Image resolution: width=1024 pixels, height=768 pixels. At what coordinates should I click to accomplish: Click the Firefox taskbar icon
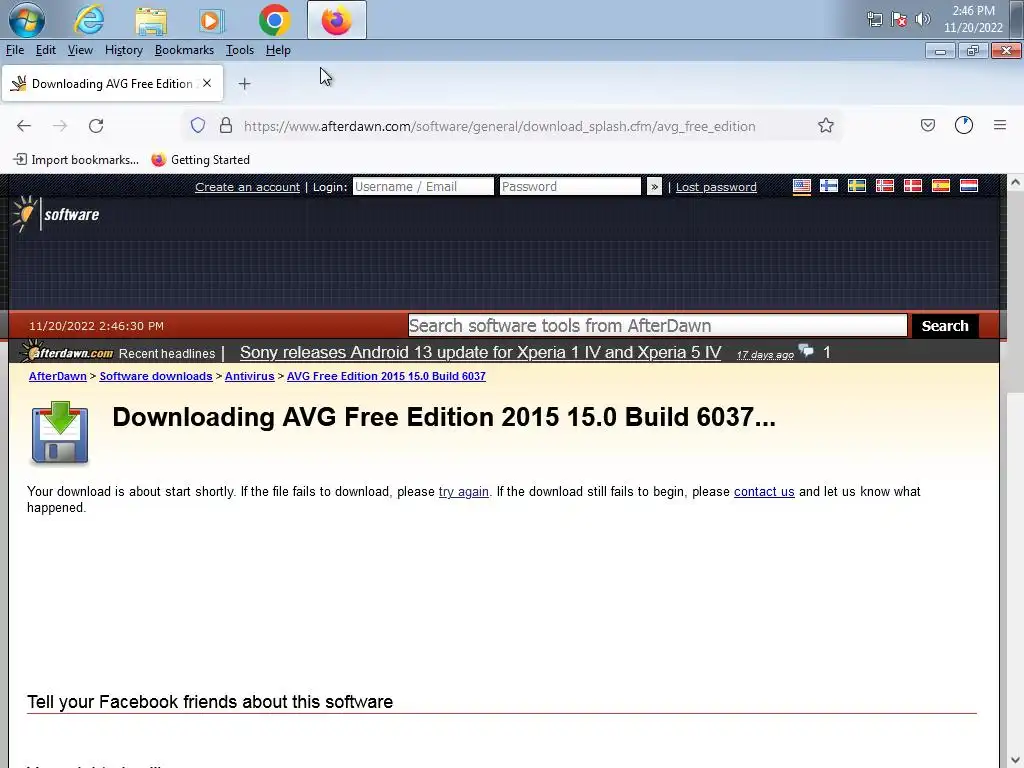coord(336,20)
